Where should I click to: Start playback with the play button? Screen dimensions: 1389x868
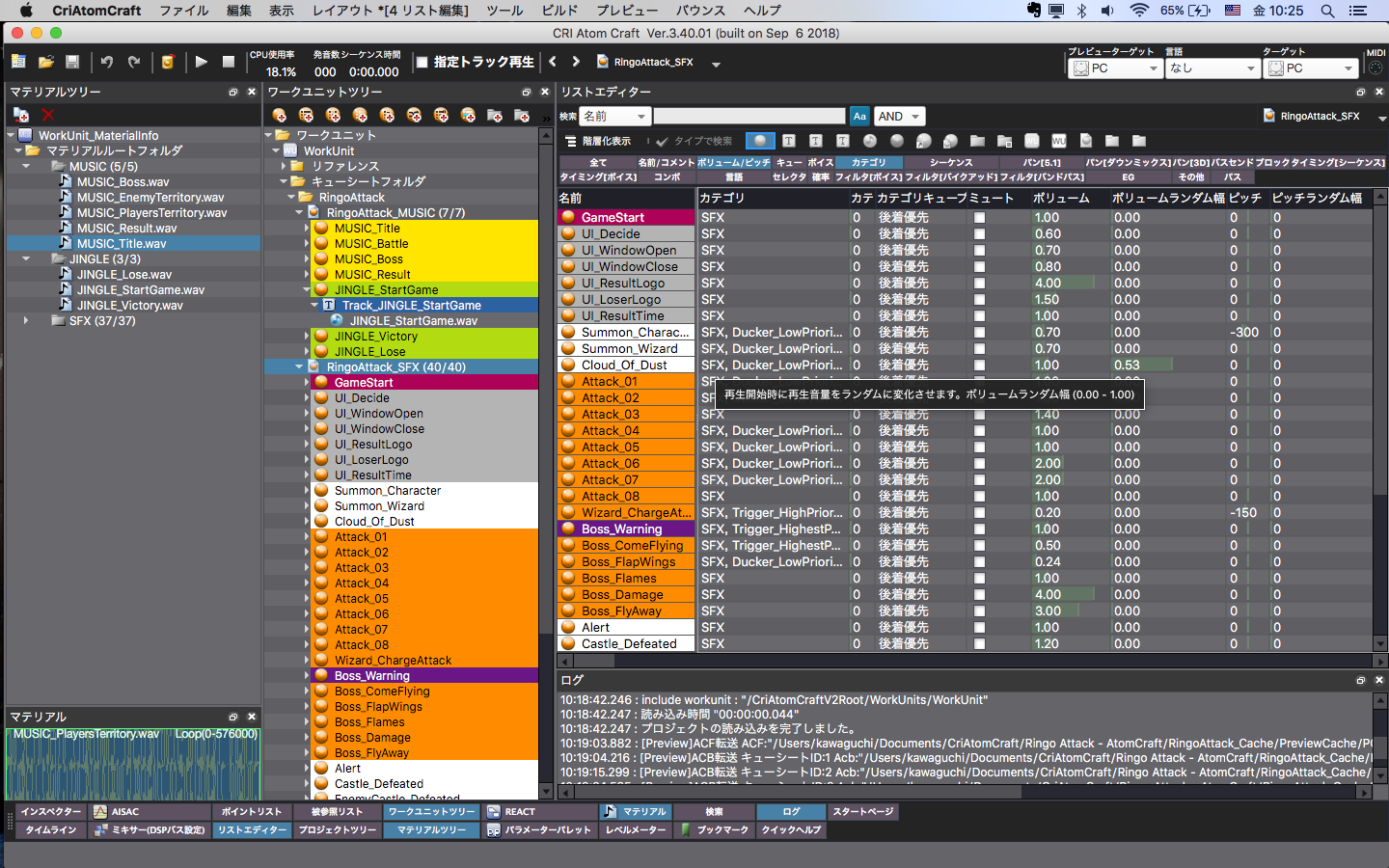(x=202, y=62)
